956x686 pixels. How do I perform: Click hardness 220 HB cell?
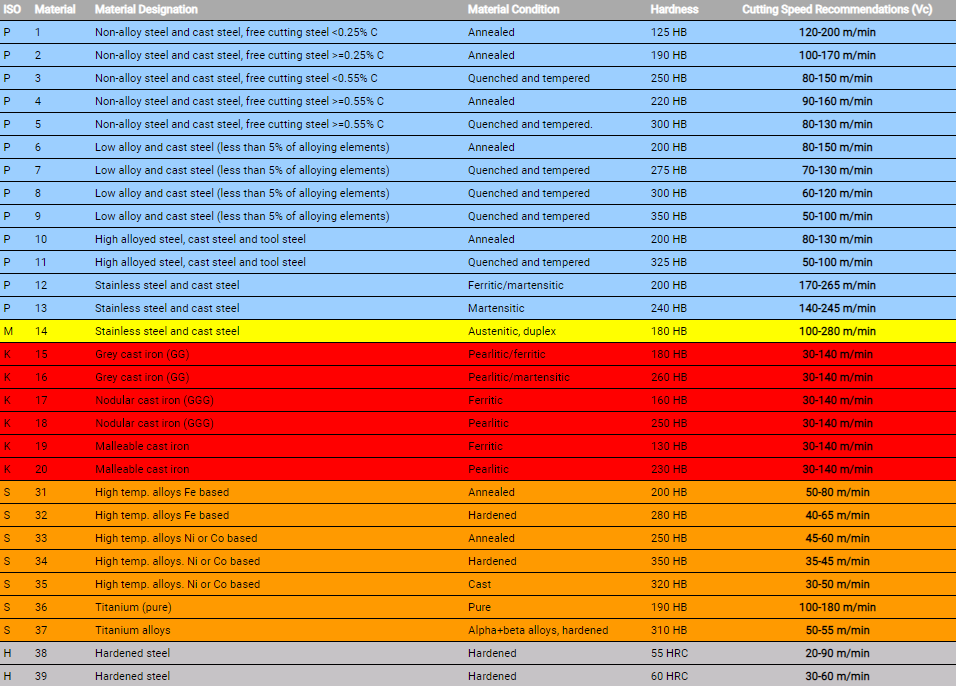point(669,101)
